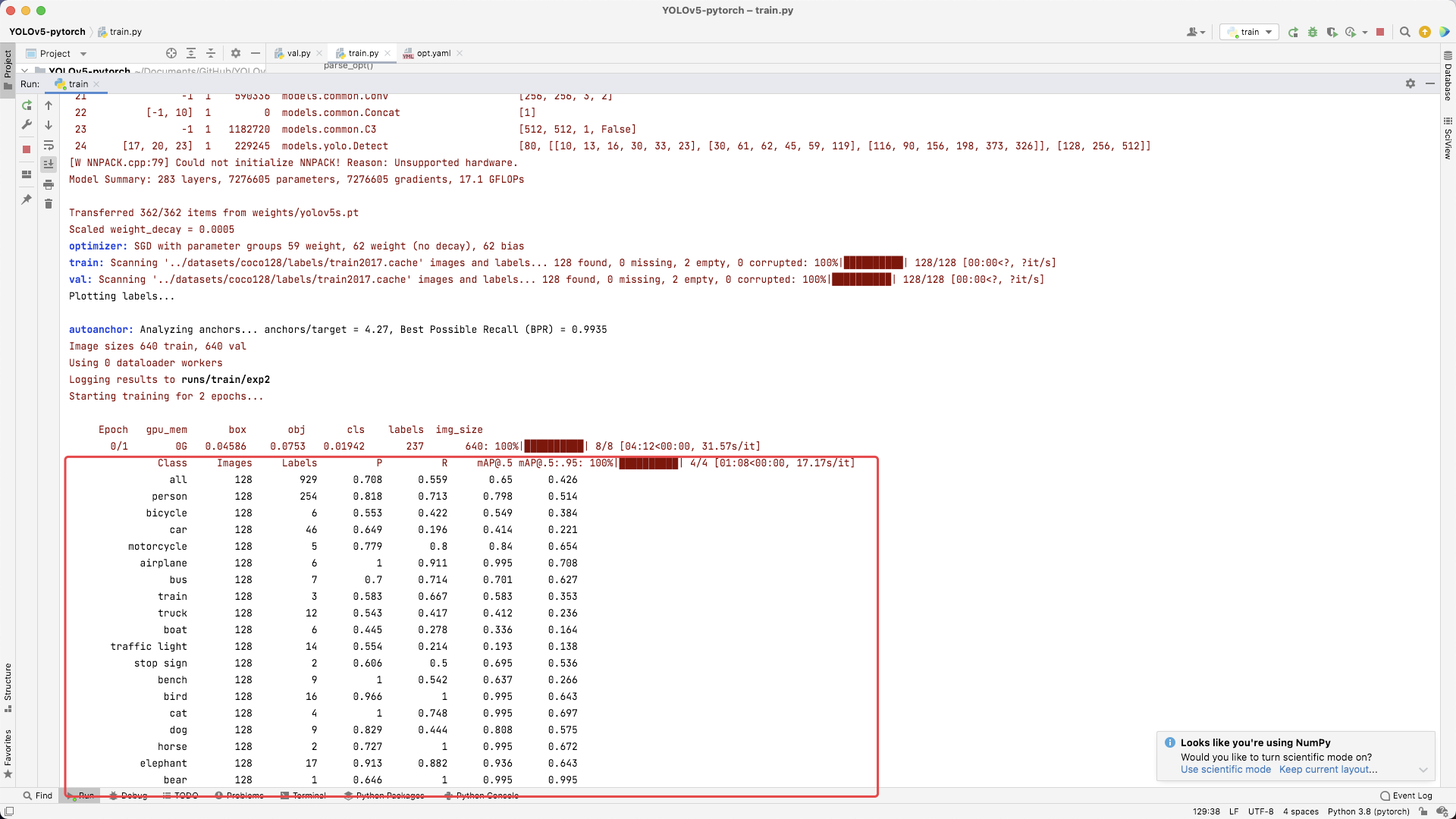The width and height of the screenshot is (1456, 819).
Task: Expand the Project view dropdown
Action: [83, 54]
